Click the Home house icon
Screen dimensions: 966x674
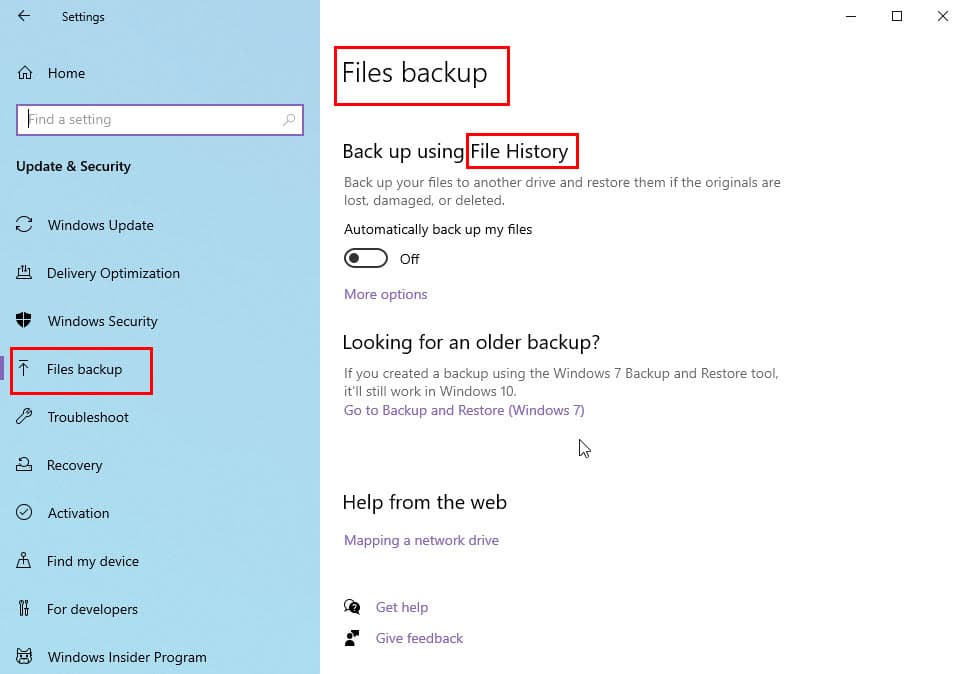(x=25, y=73)
